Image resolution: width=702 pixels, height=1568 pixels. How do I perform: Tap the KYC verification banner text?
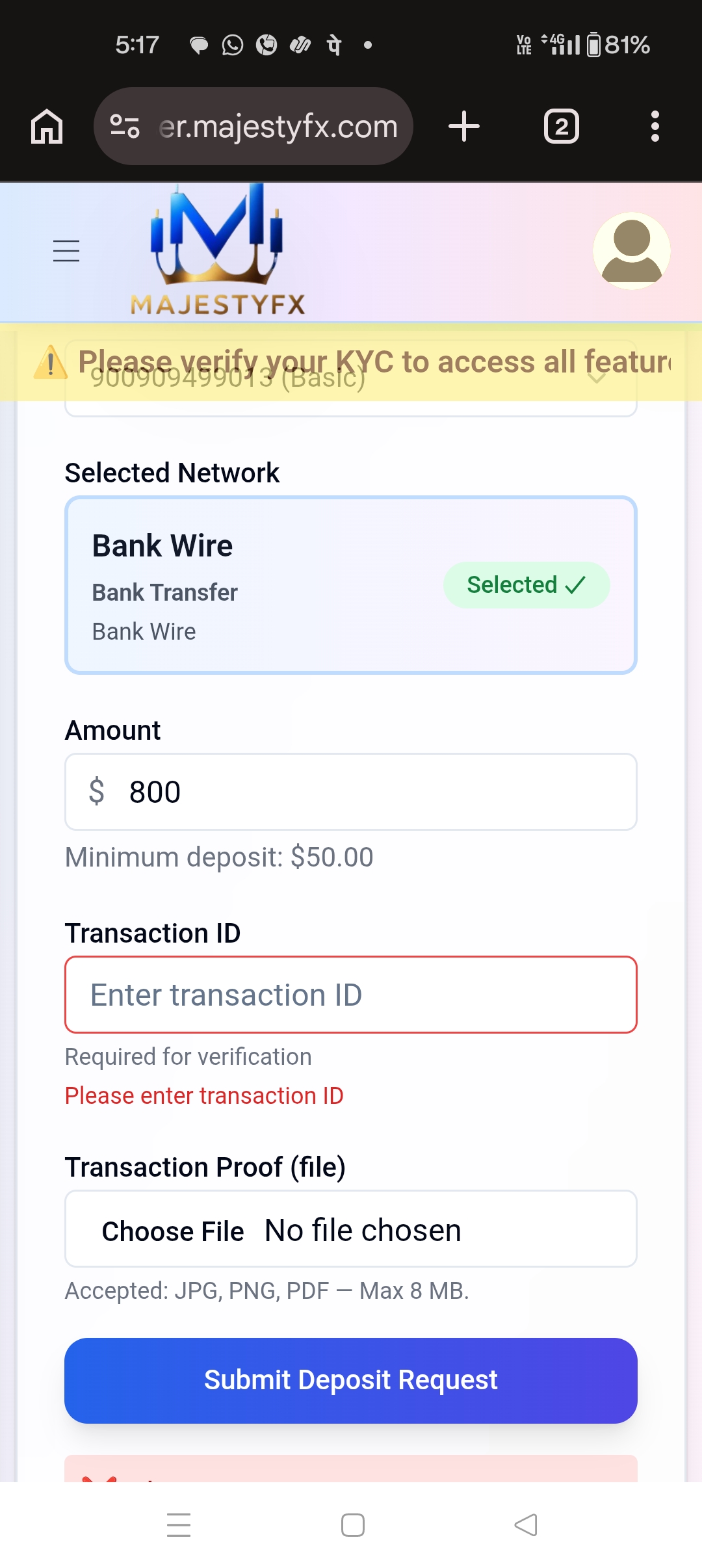[374, 361]
